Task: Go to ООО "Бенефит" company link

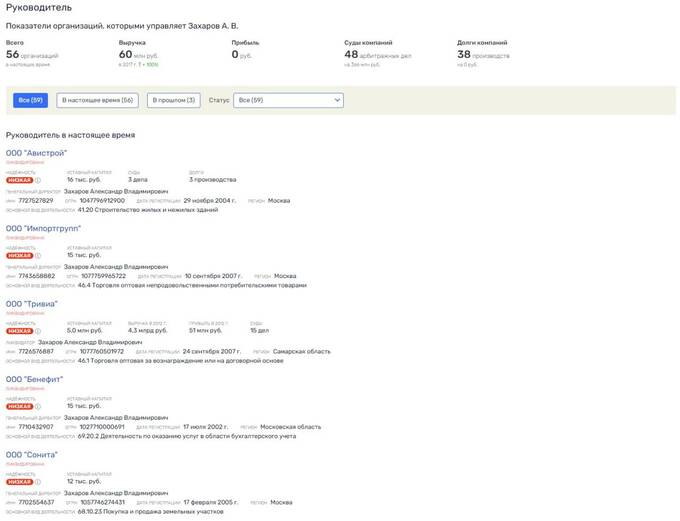Action: coord(35,379)
